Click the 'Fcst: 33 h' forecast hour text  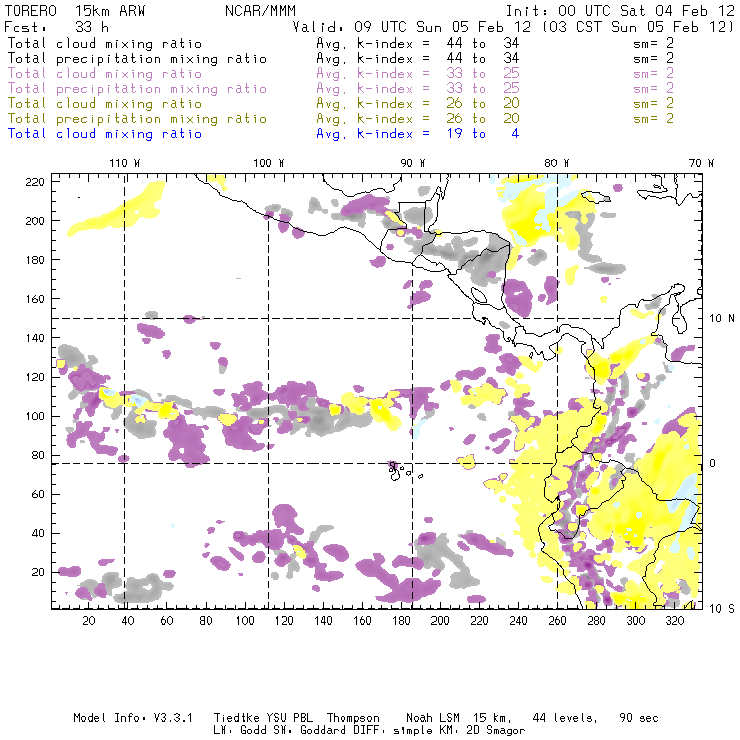pyautogui.click(x=56, y=27)
